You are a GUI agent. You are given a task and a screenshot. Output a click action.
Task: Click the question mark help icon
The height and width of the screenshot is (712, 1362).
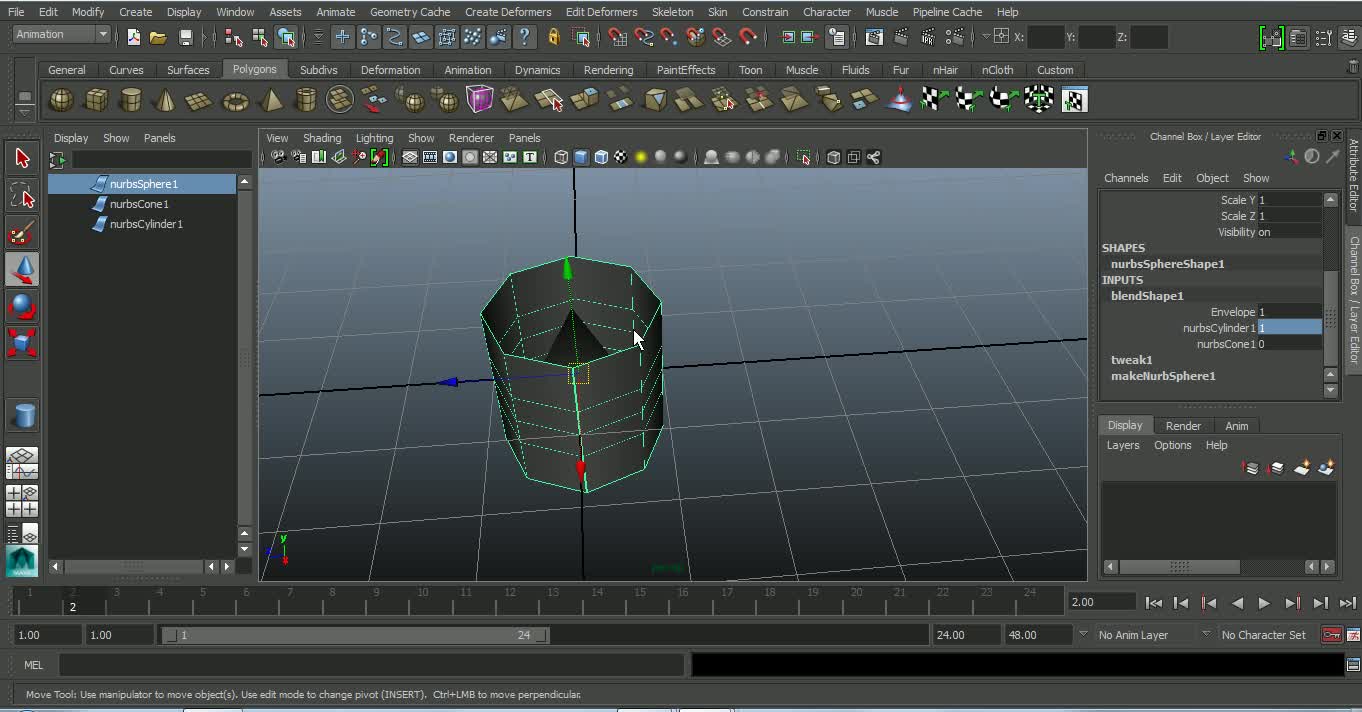click(x=525, y=37)
